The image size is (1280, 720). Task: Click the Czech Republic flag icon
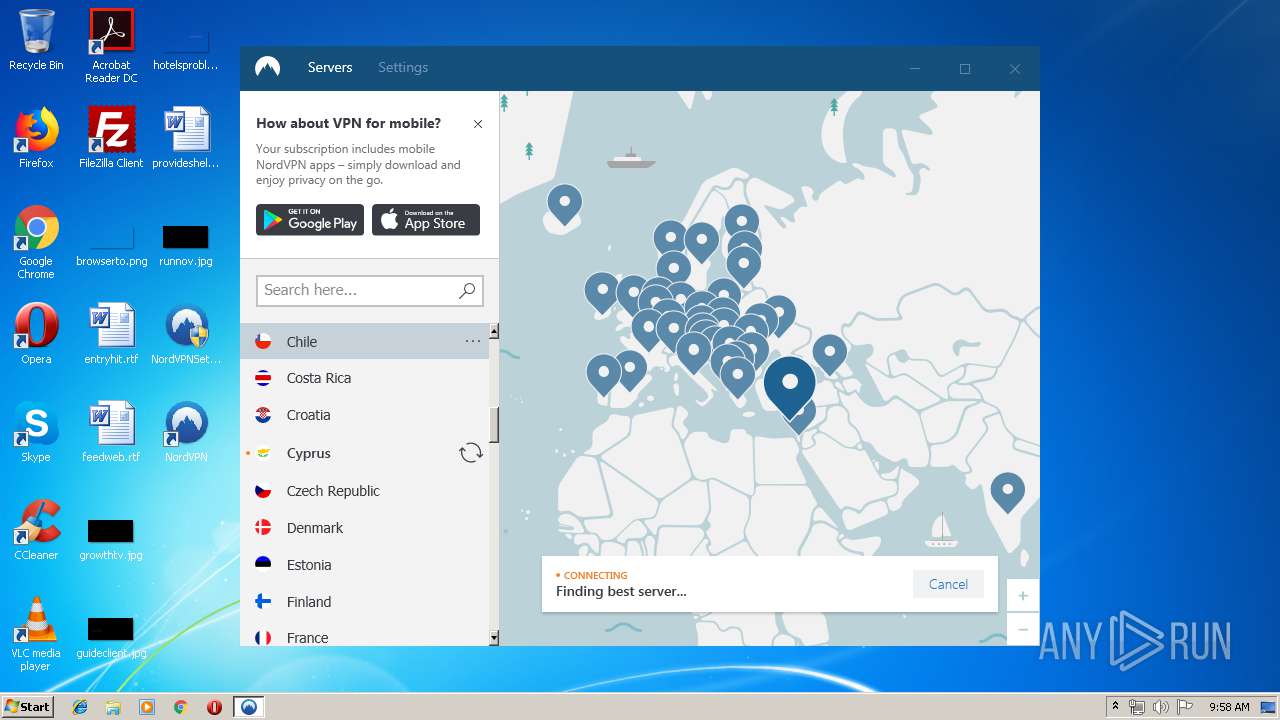click(x=263, y=491)
